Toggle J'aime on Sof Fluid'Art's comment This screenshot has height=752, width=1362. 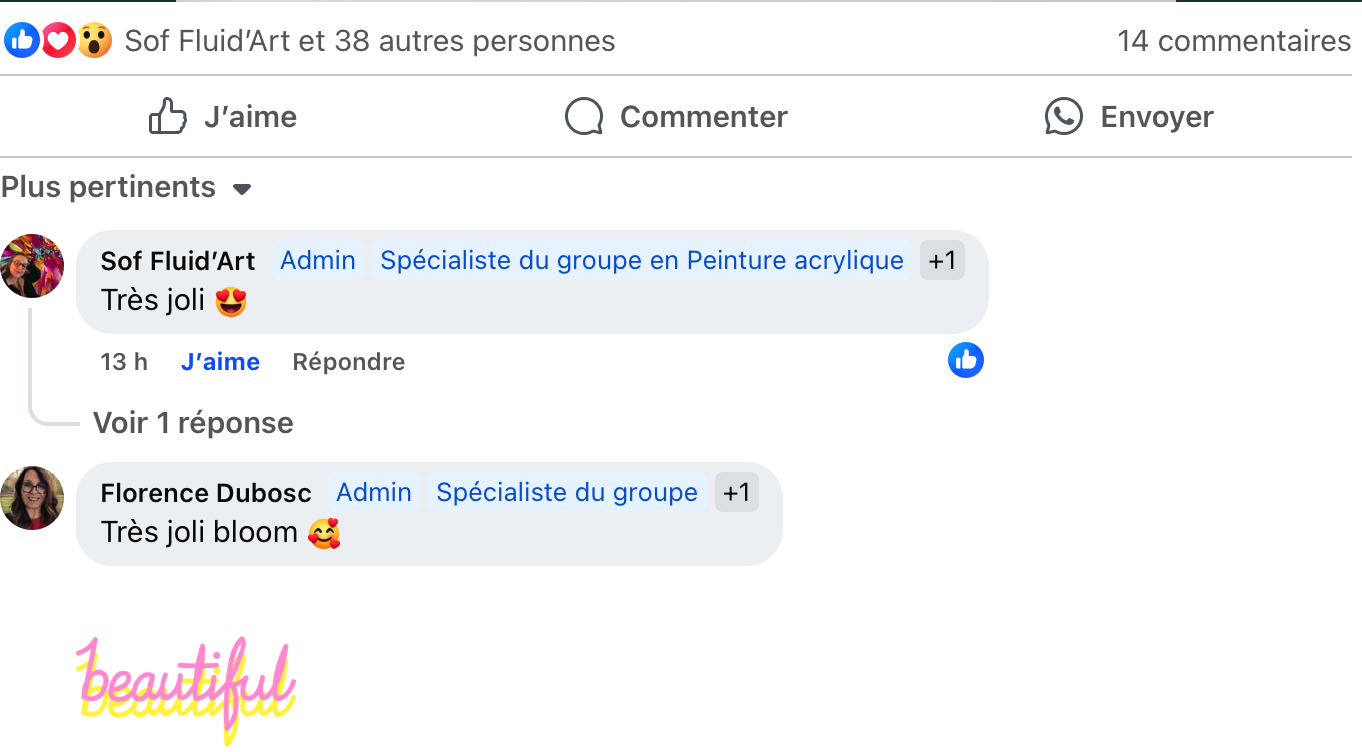pyautogui.click(x=220, y=362)
